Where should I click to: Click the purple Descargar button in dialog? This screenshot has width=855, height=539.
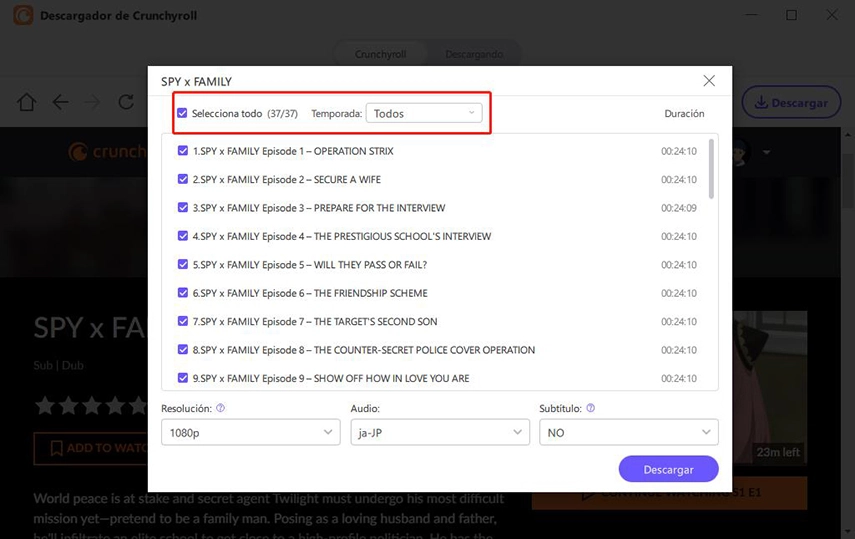coord(668,469)
